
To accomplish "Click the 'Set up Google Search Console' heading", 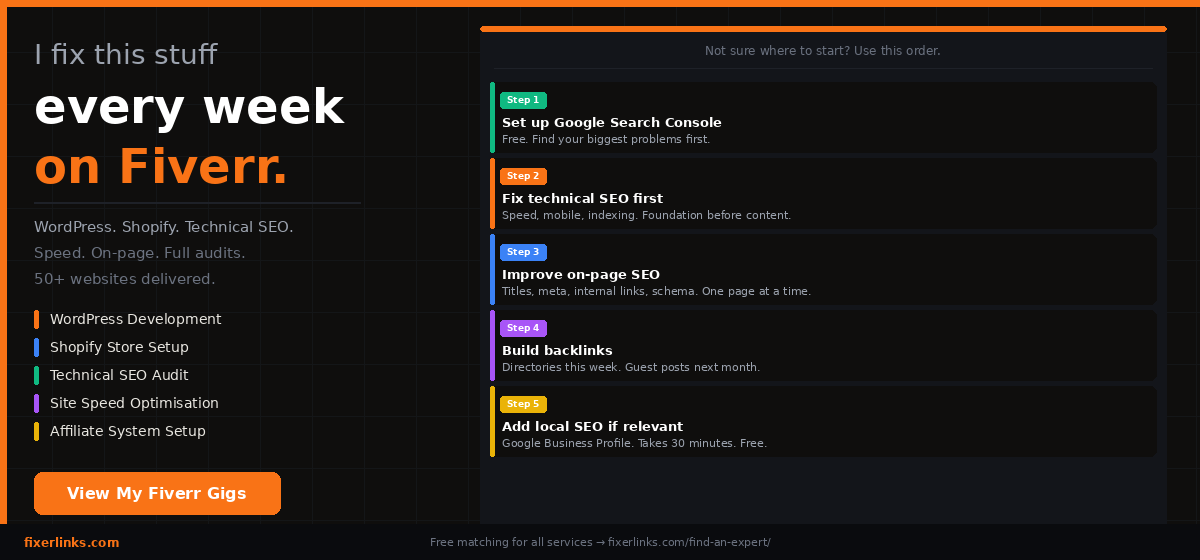I will 611,123.
